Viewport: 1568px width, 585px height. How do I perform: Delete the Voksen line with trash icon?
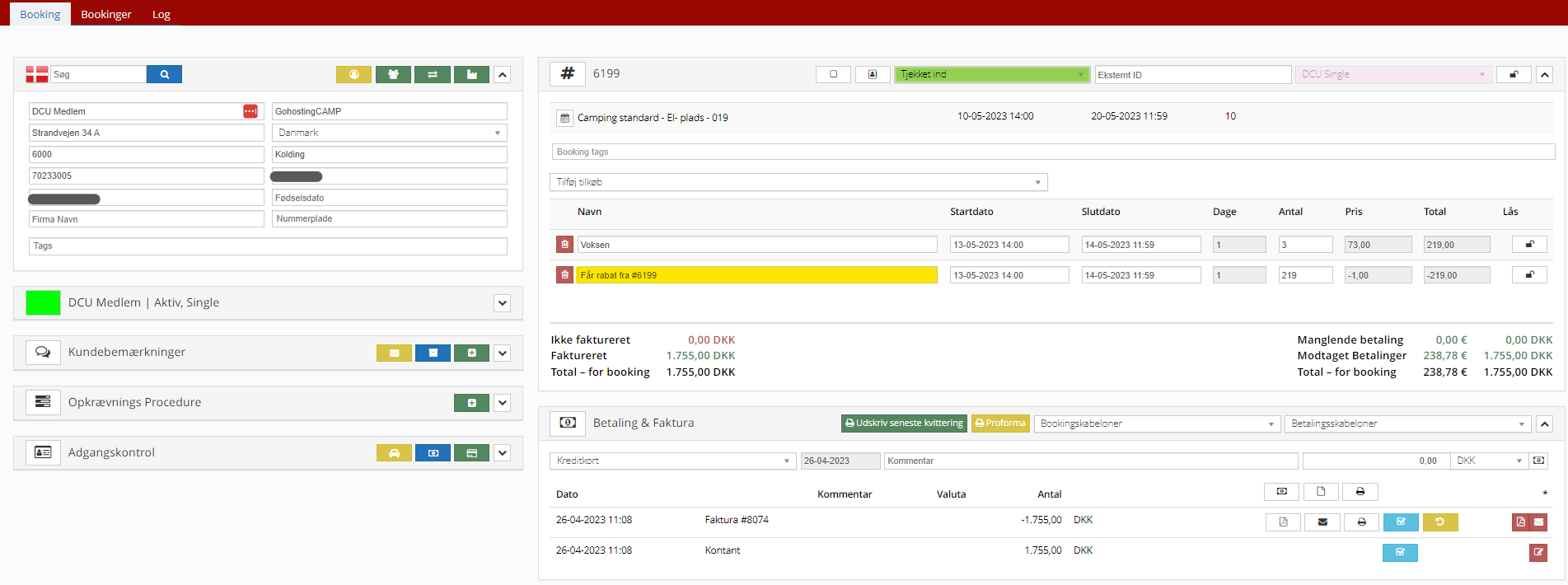[x=564, y=245]
